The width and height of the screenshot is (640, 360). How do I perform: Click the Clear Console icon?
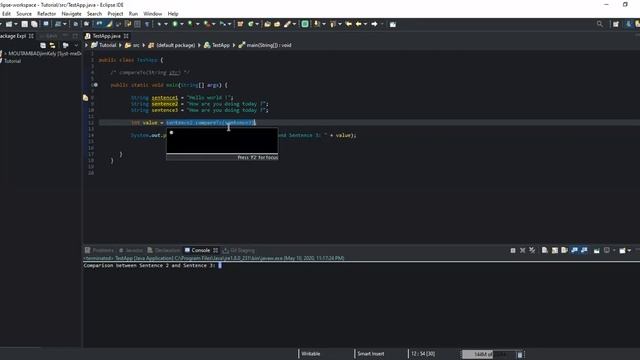(x=544, y=250)
